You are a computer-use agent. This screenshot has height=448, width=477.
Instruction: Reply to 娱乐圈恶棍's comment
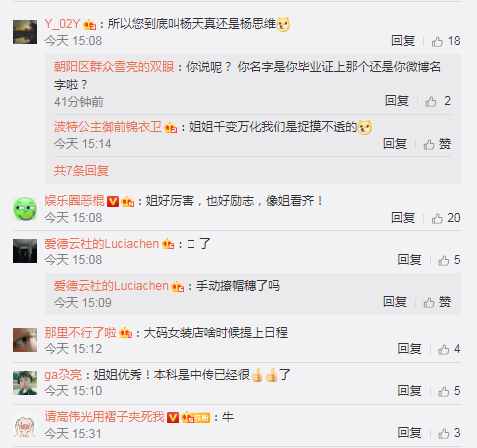pyautogui.click(x=403, y=218)
